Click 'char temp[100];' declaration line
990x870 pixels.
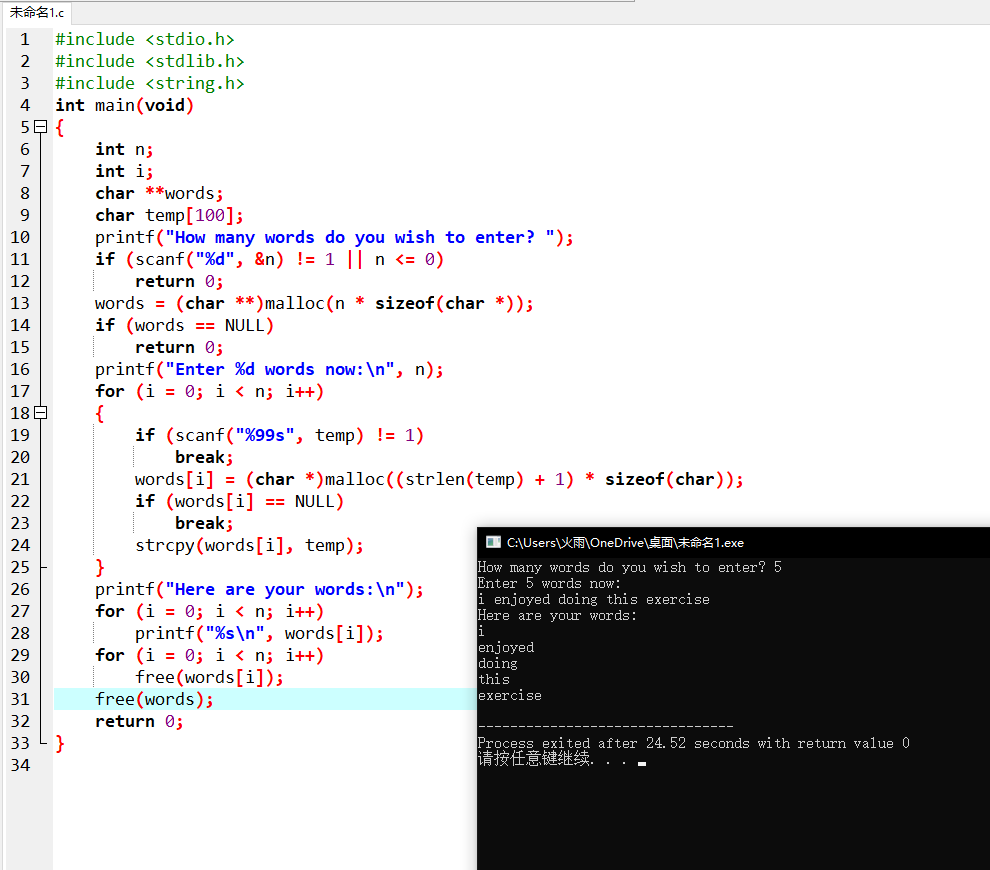coord(169,215)
